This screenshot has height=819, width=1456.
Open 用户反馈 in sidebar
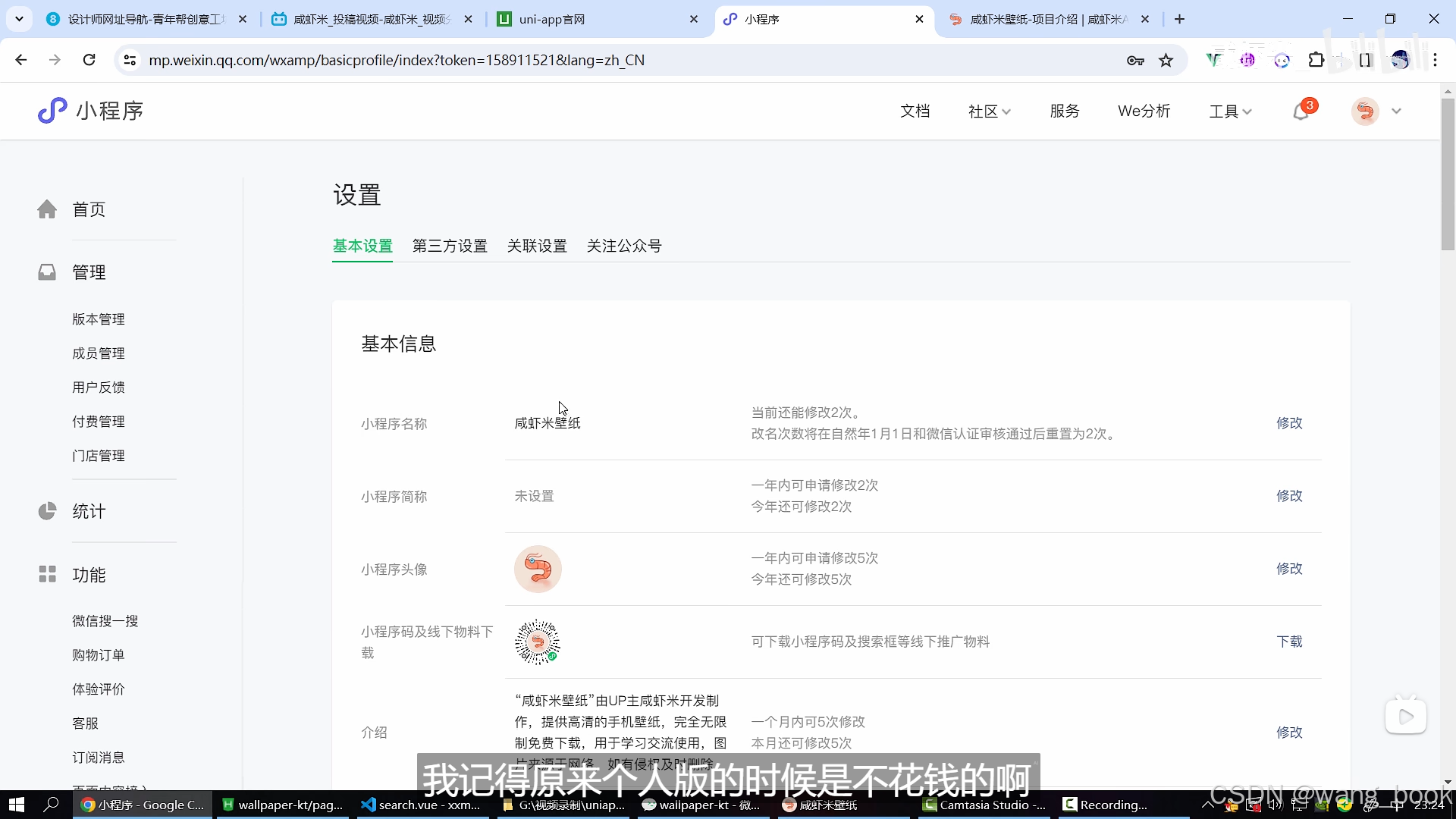[99, 388]
